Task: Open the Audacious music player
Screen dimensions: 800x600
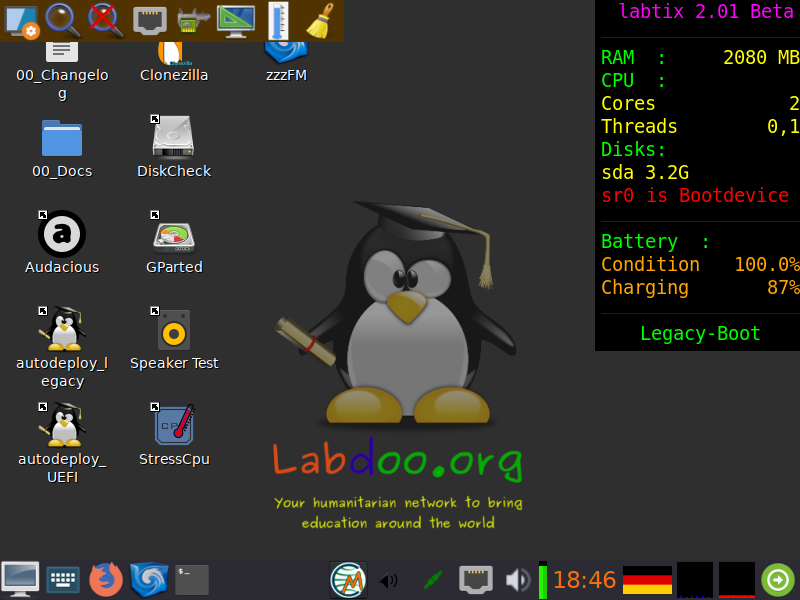Action: pyautogui.click(x=62, y=243)
